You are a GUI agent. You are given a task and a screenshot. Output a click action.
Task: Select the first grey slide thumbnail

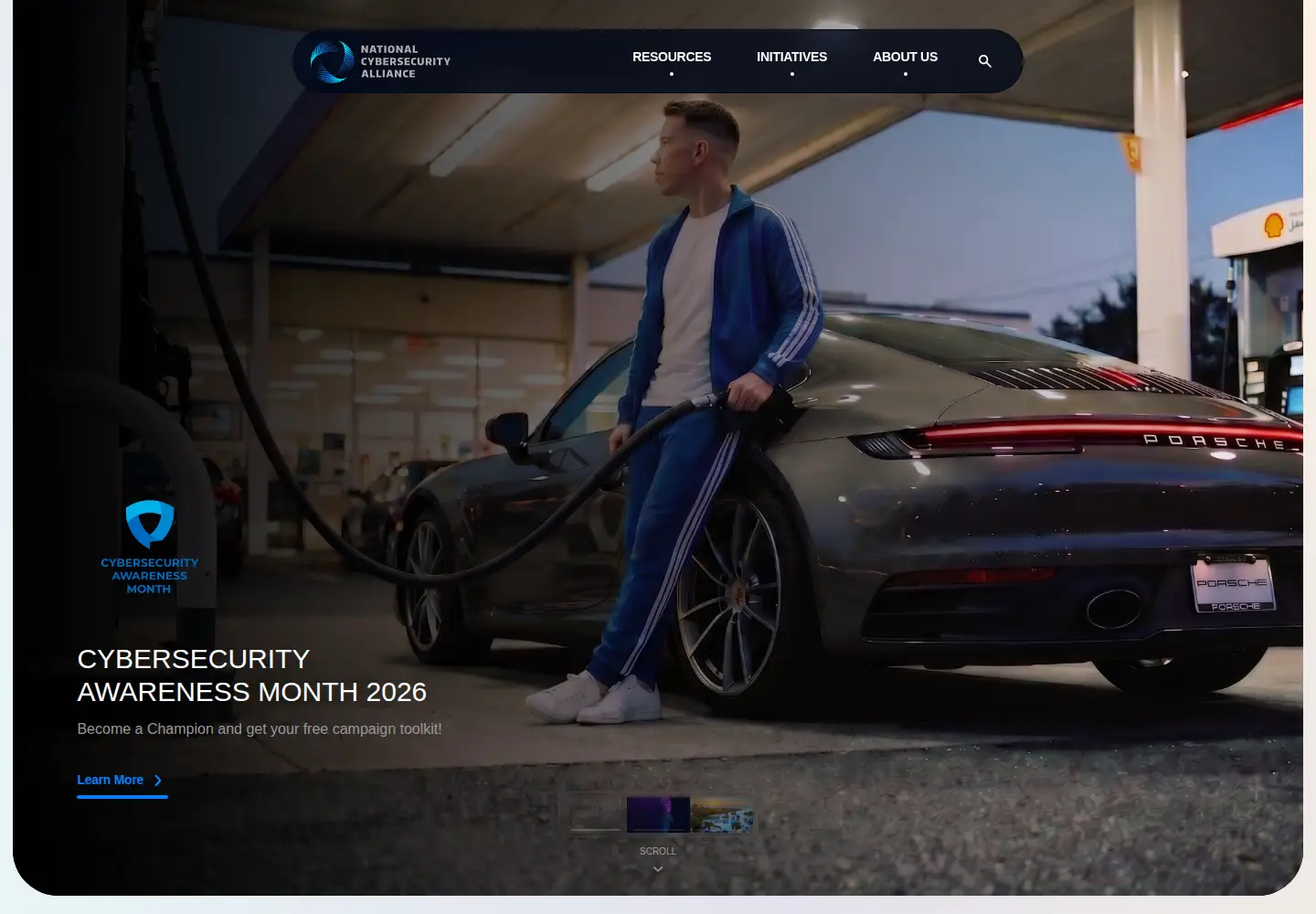pos(594,813)
